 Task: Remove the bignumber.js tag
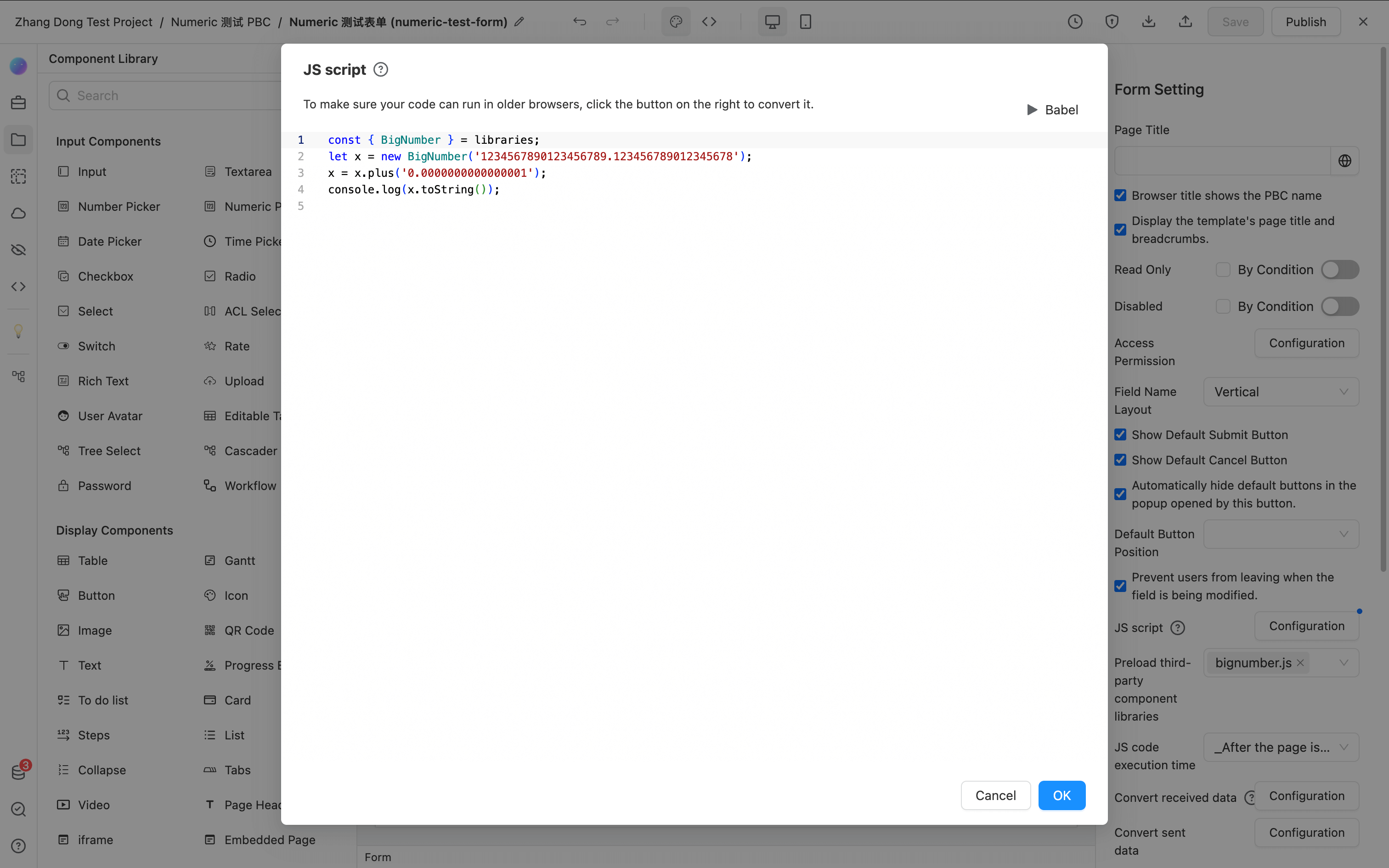click(1301, 662)
